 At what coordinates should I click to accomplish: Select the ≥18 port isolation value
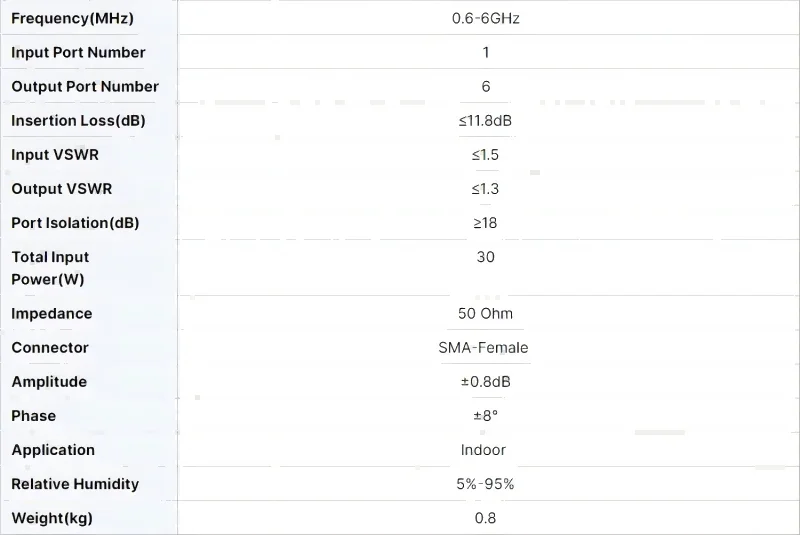486,222
